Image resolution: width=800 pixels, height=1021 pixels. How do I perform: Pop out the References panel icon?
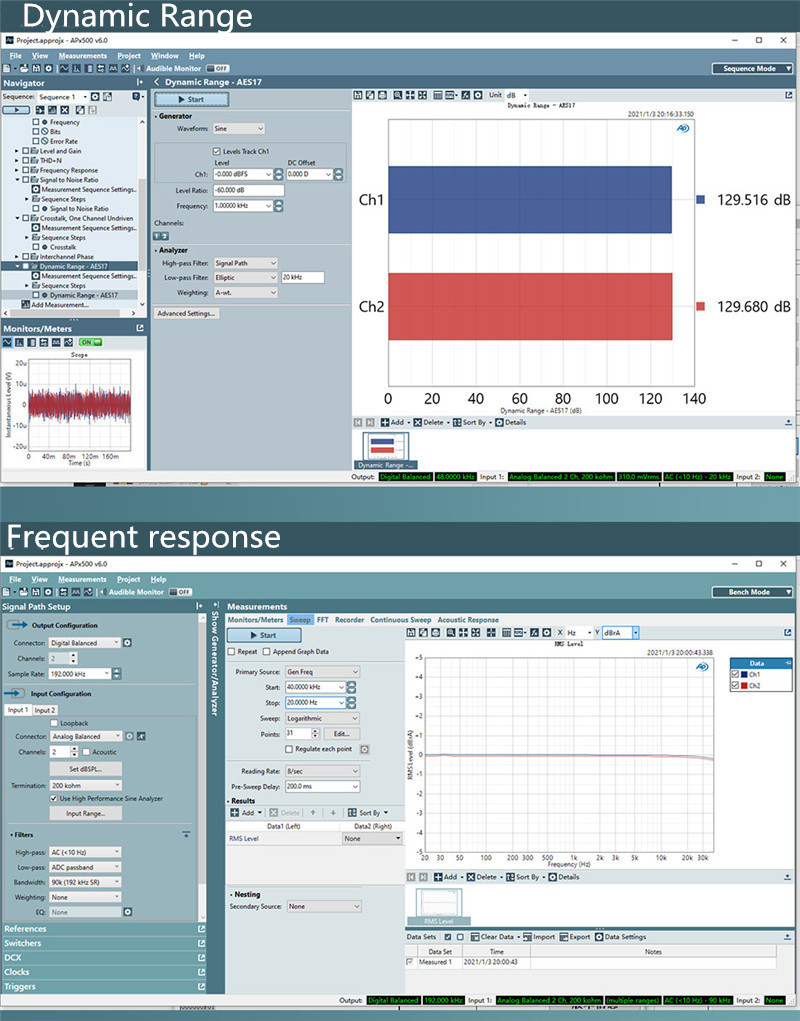click(x=202, y=929)
